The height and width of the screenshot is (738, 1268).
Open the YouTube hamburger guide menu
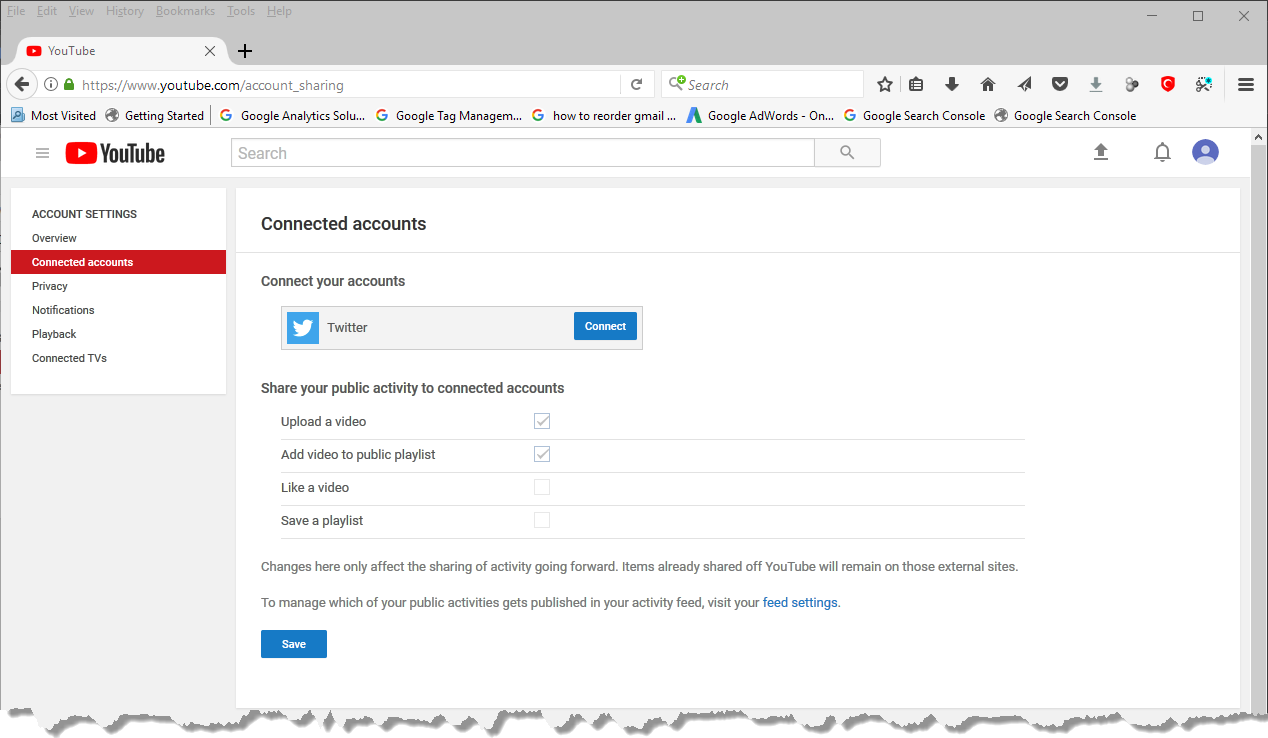click(x=42, y=153)
